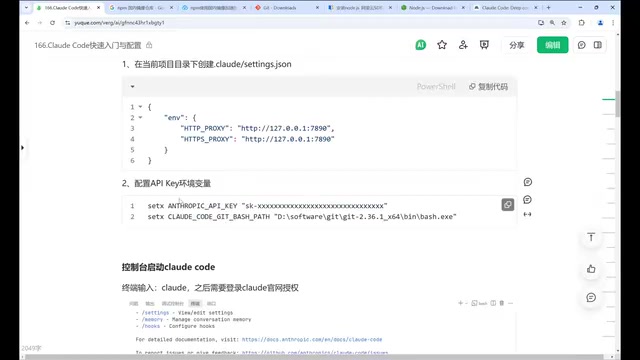Open the presentation mode icon in header
This screenshot has height=360, width=640.
(x=484, y=45)
